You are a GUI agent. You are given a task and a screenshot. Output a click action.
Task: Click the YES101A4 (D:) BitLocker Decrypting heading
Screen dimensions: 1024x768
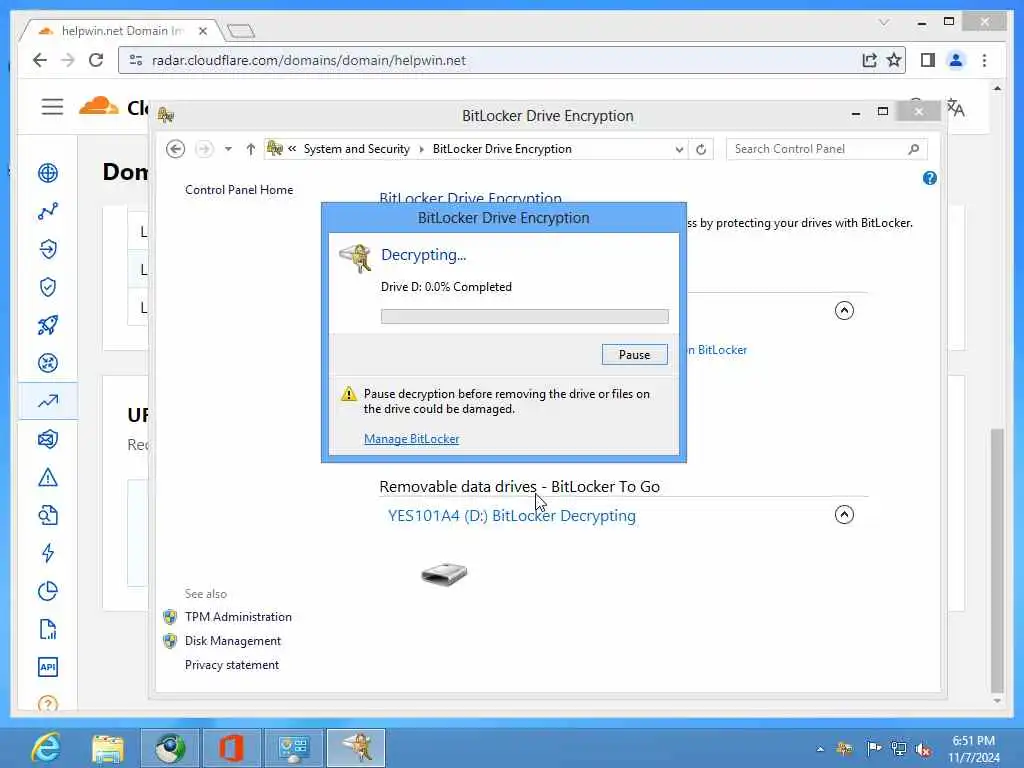[511, 516]
